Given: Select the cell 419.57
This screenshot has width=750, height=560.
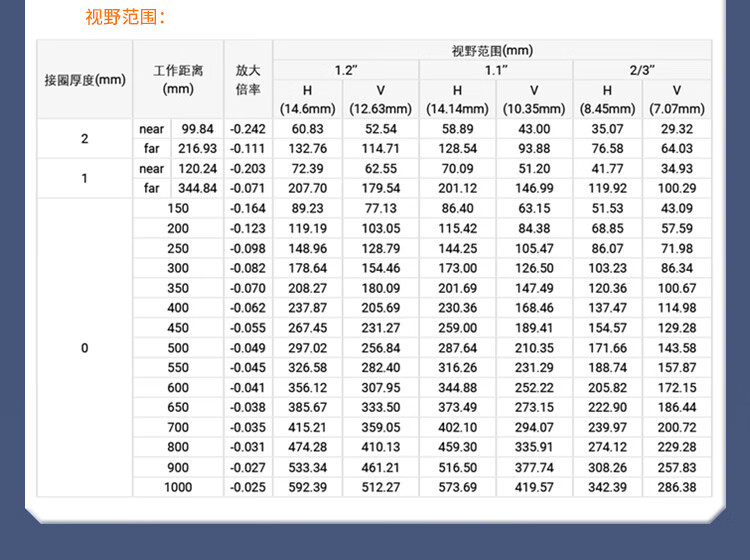Looking at the screenshot, I should coord(534,487).
